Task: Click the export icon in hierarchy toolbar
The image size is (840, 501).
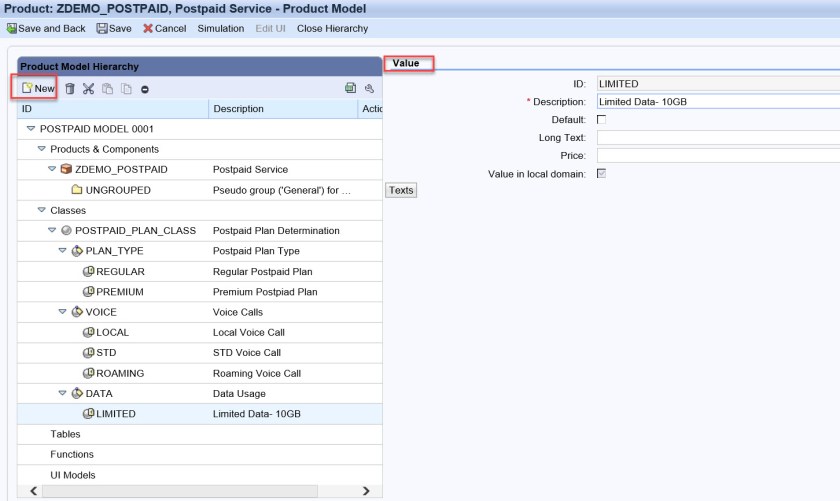Action: coord(350,89)
